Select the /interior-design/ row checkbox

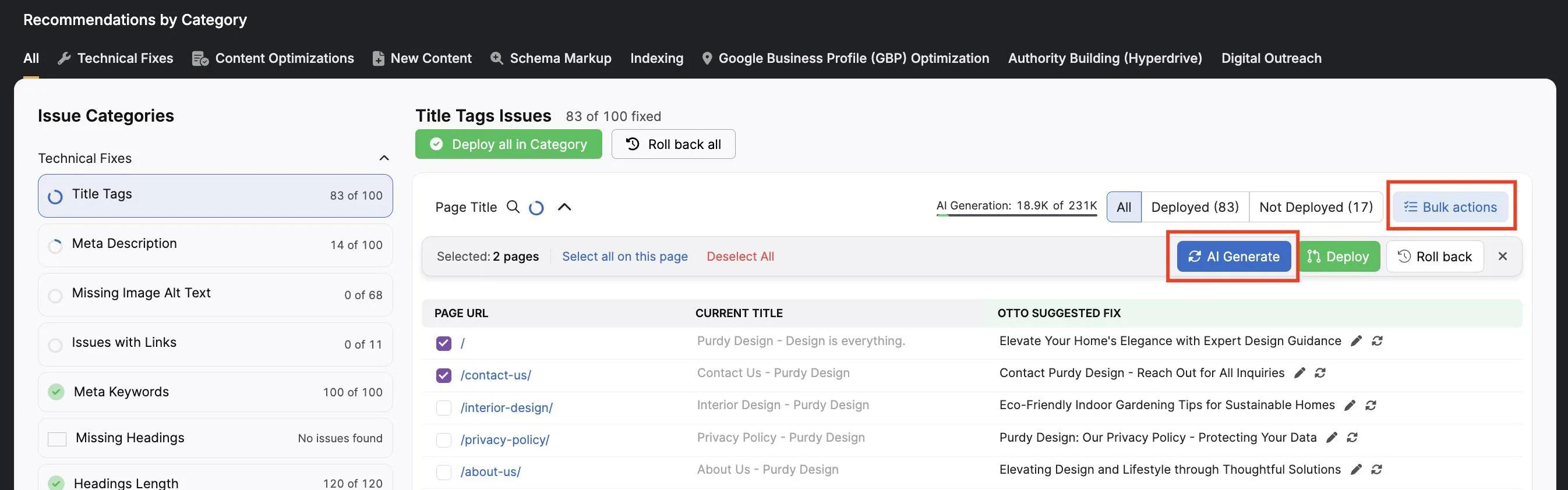[444, 408]
